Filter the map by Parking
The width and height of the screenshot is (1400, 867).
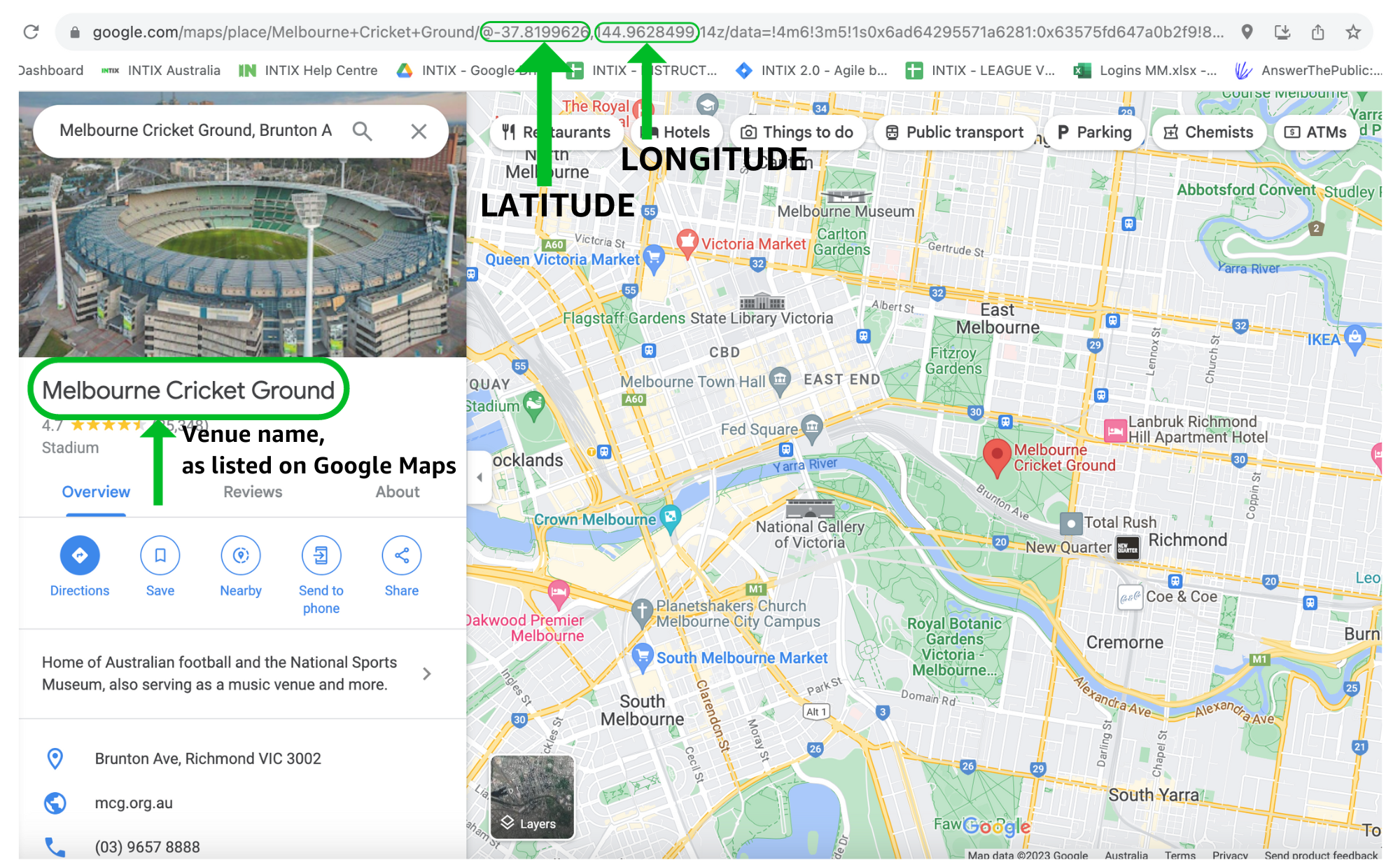tap(1094, 132)
